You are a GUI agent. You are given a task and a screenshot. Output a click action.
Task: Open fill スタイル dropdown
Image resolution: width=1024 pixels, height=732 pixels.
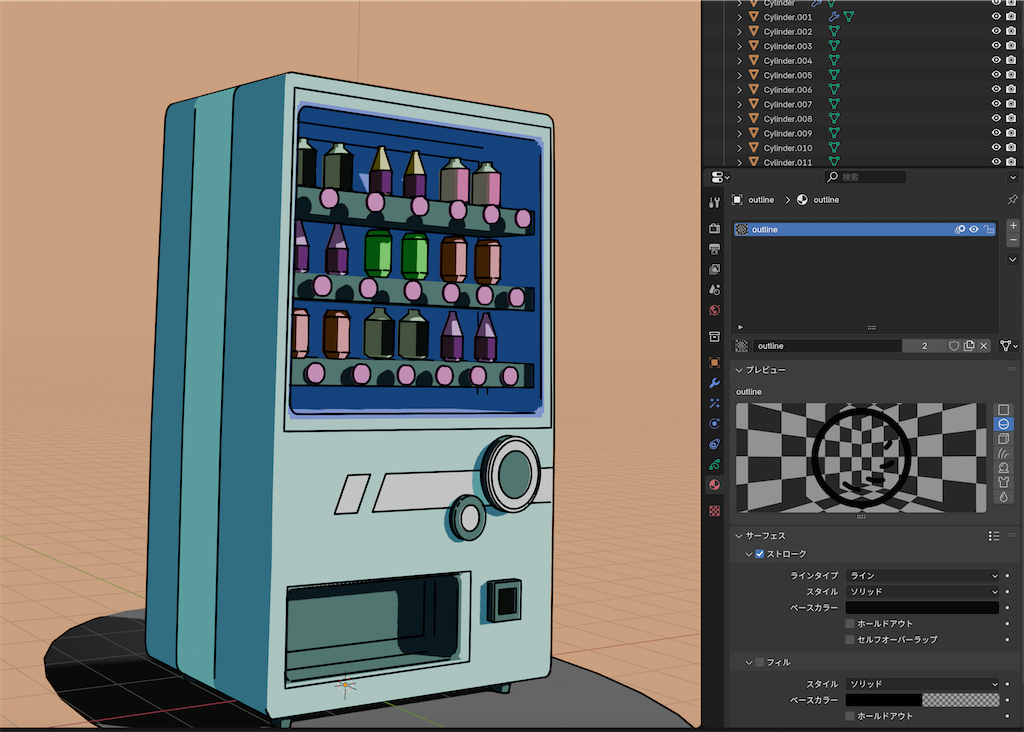click(922, 684)
